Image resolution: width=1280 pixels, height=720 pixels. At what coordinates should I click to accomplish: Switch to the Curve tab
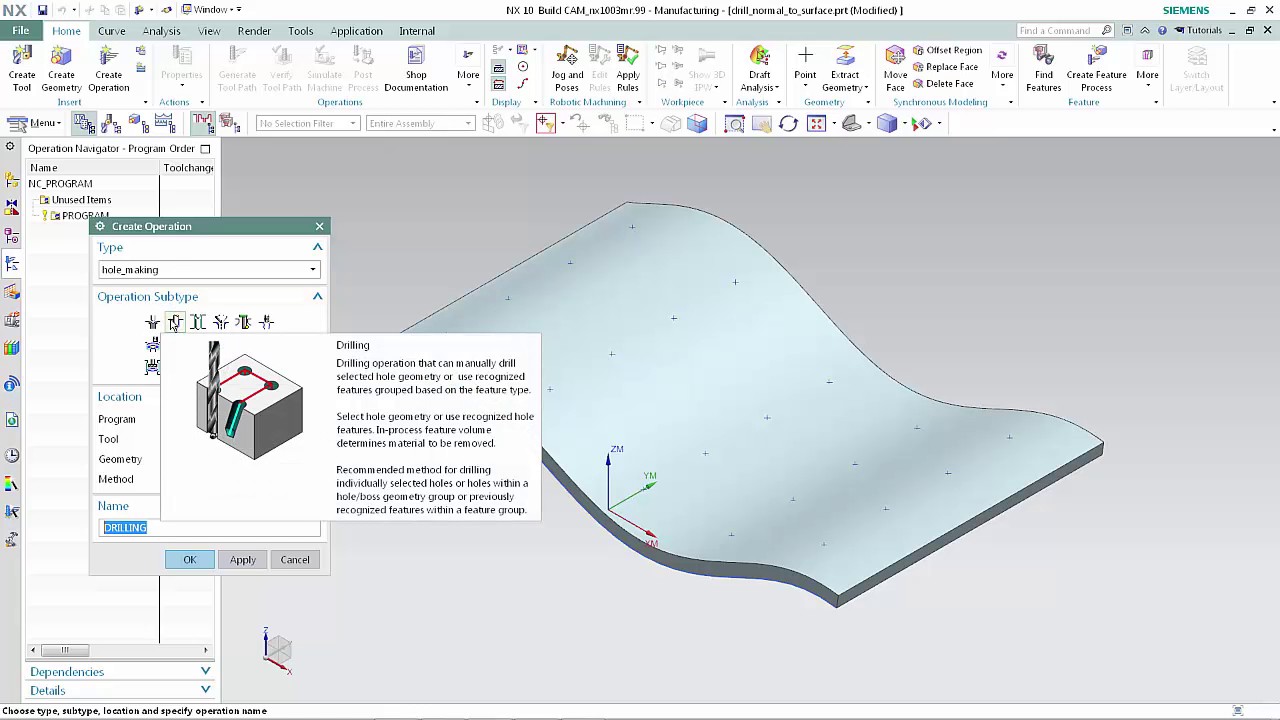coord(111,31)
